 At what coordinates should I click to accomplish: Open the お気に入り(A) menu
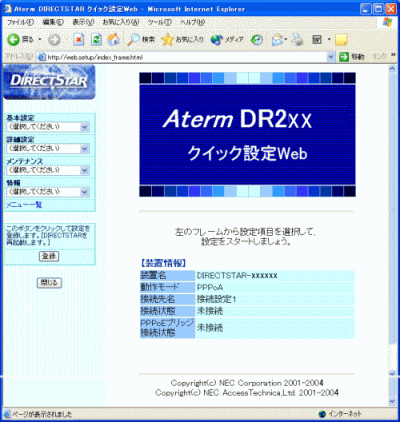121,22
